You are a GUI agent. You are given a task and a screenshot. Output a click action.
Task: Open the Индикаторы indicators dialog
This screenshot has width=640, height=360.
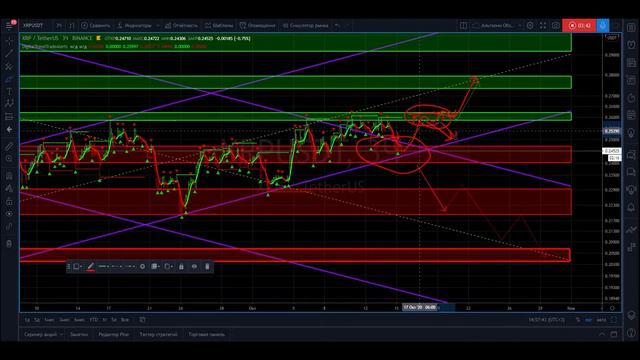click(x=134, y=25)
